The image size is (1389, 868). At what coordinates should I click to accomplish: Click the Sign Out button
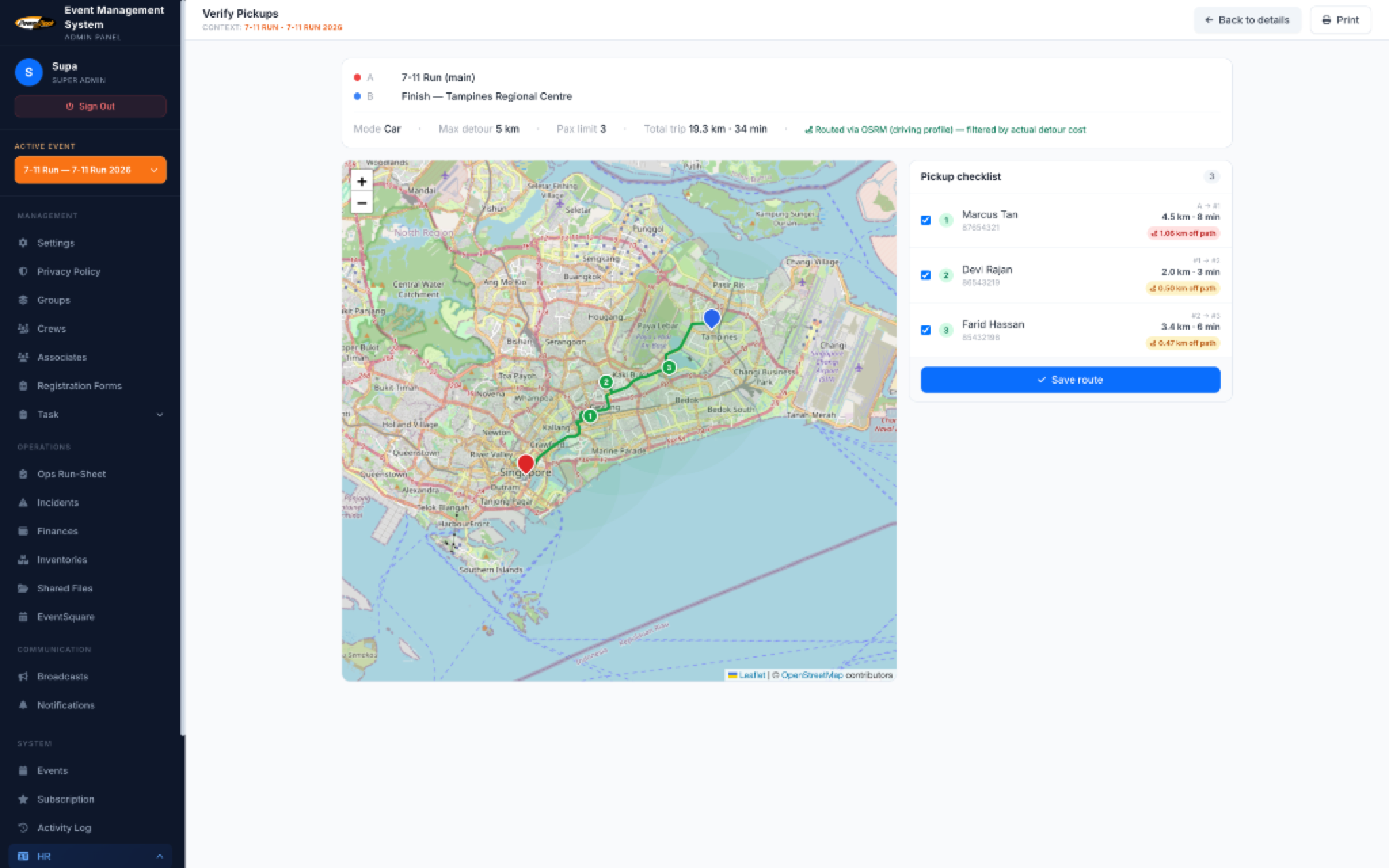pyautogui.click(x=90, y=106)
